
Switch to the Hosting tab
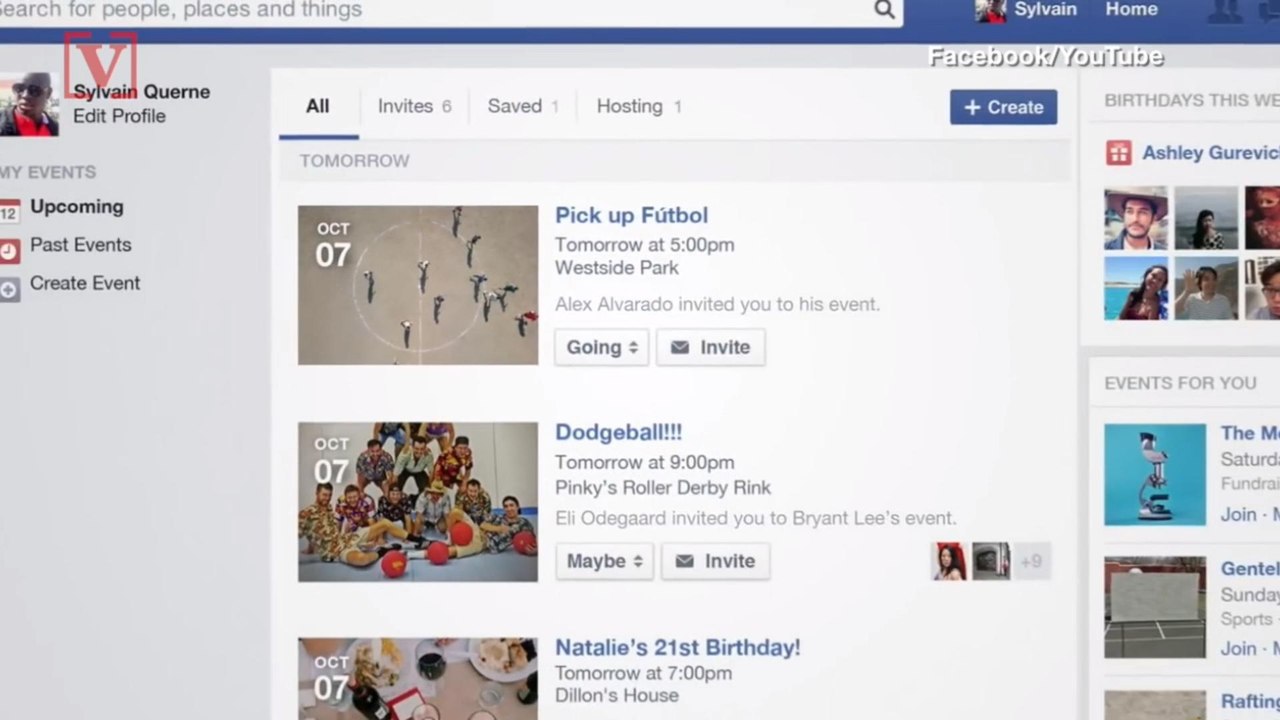639,106
